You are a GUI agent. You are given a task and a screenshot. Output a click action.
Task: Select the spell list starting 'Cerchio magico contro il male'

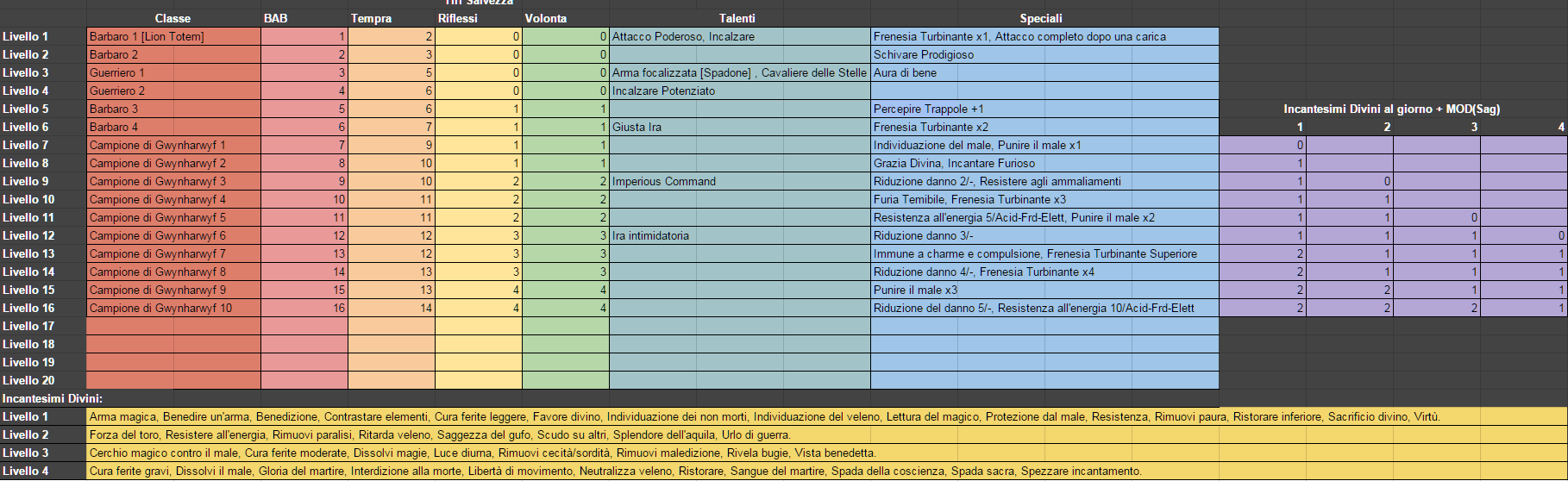point(827,453)
